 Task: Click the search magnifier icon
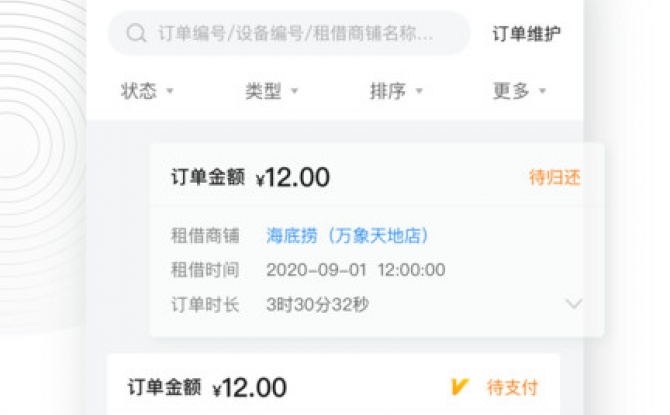(136, 33)
